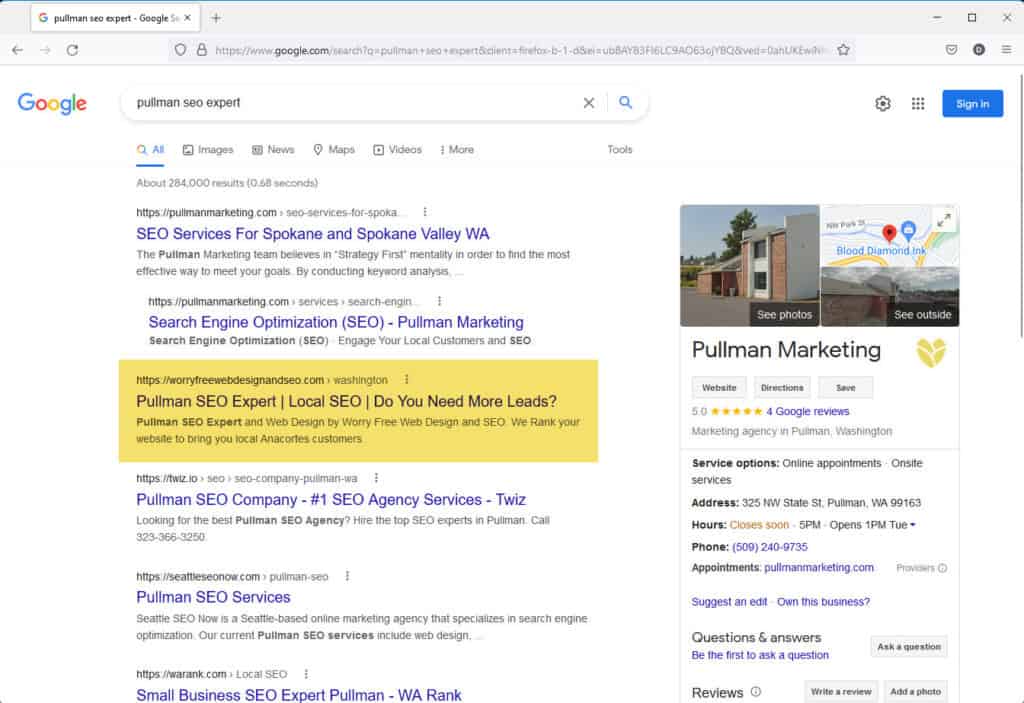1024x703 pixels.
Task: Click the browser back arrow
Action: 18,50
